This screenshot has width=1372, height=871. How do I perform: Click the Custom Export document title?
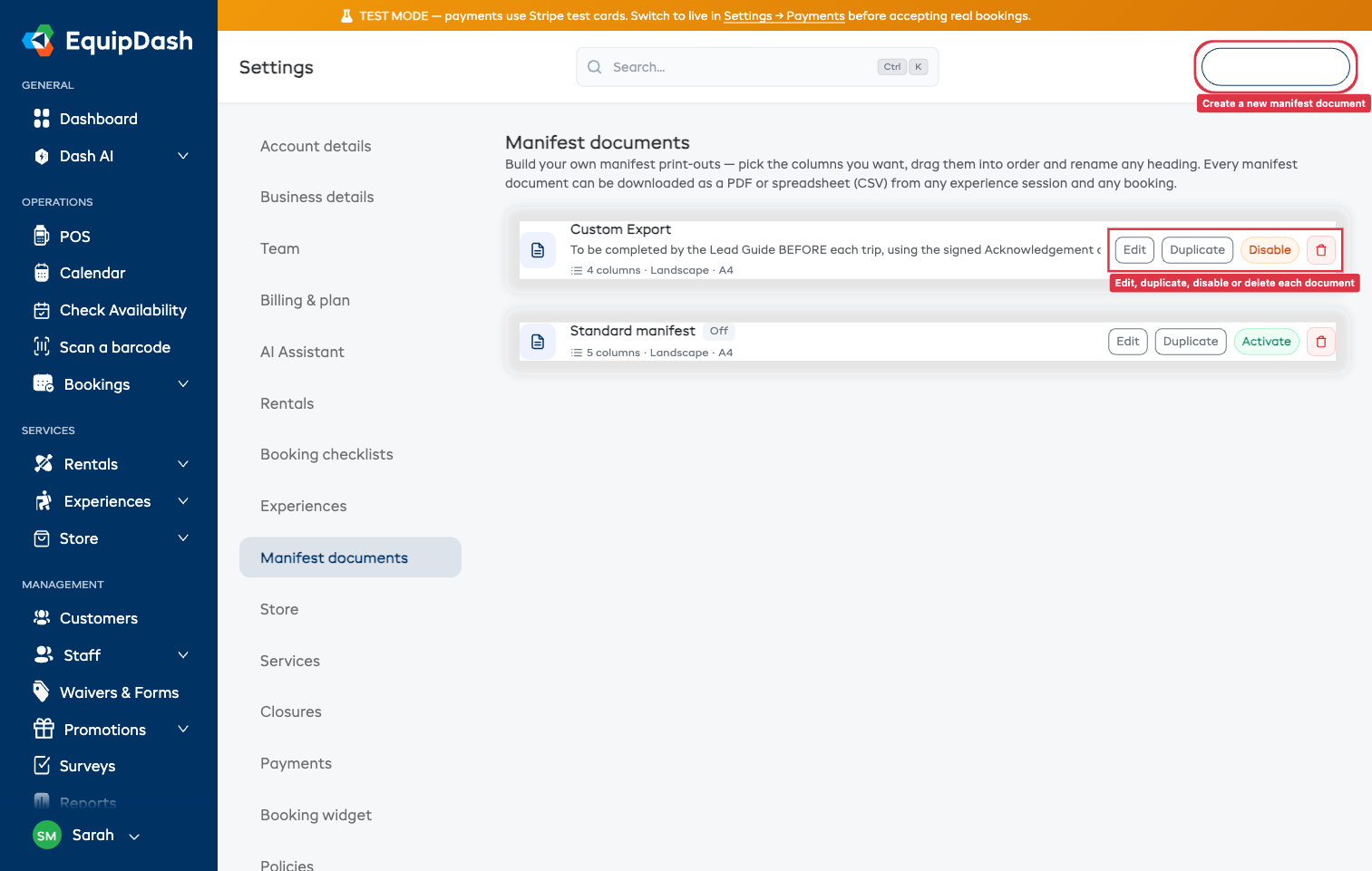click(620, 229)
